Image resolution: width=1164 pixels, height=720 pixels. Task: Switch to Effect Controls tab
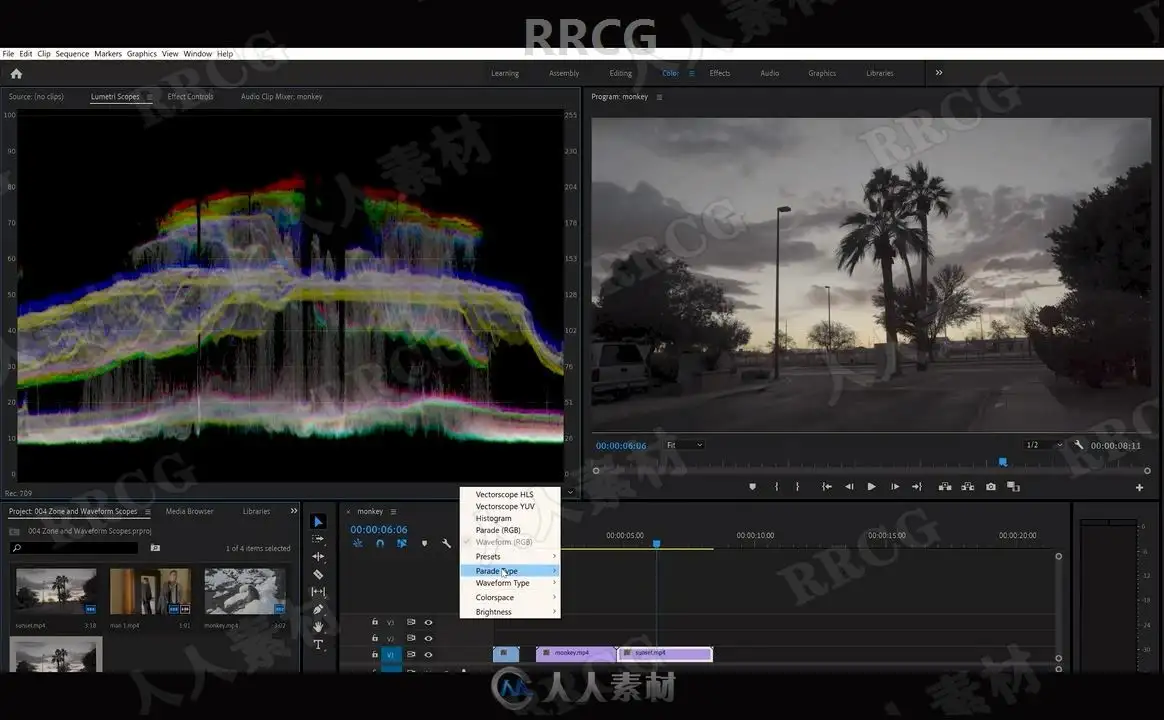click(190, 96)
